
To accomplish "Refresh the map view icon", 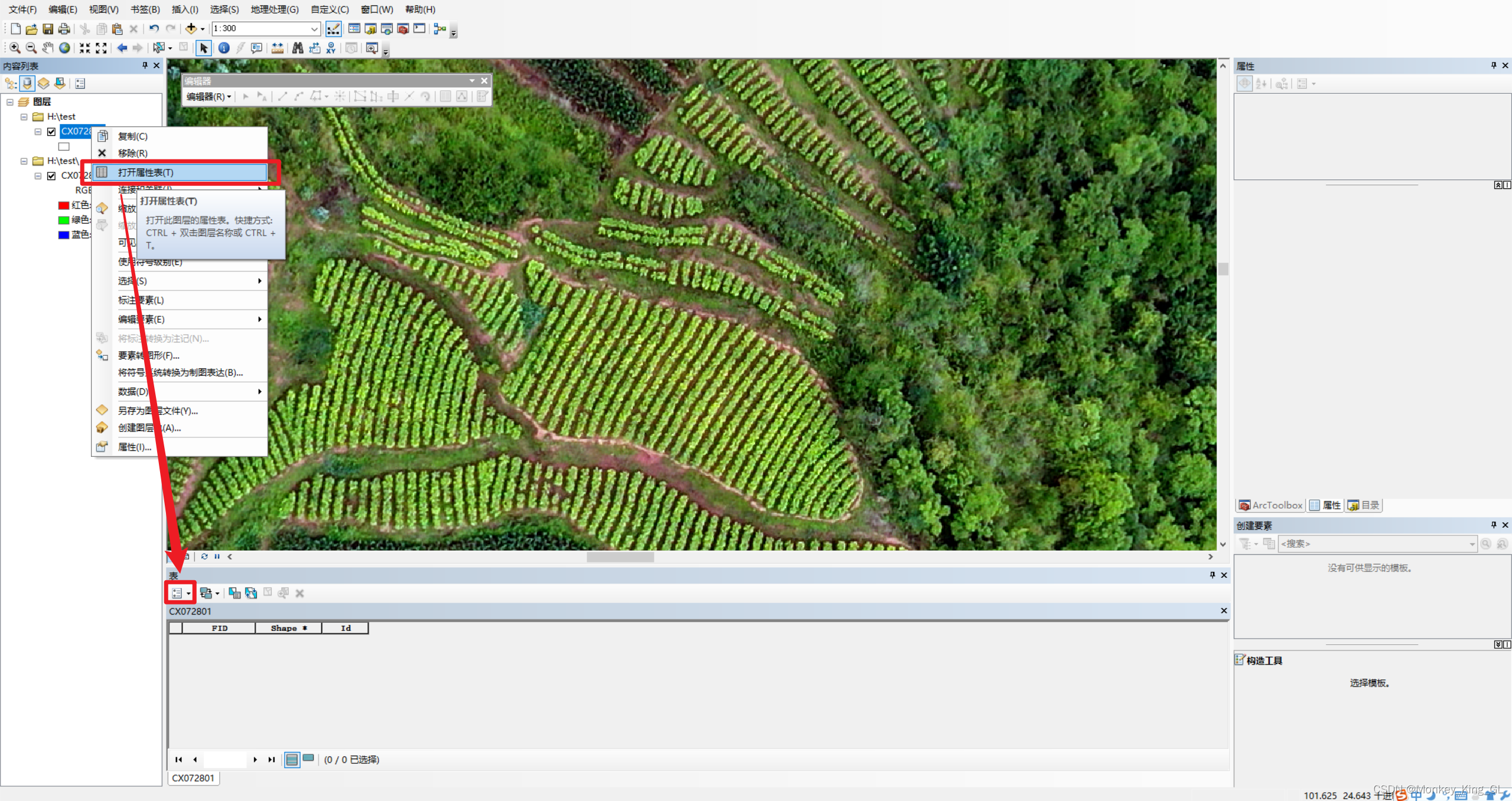I will tap(204, 556).
